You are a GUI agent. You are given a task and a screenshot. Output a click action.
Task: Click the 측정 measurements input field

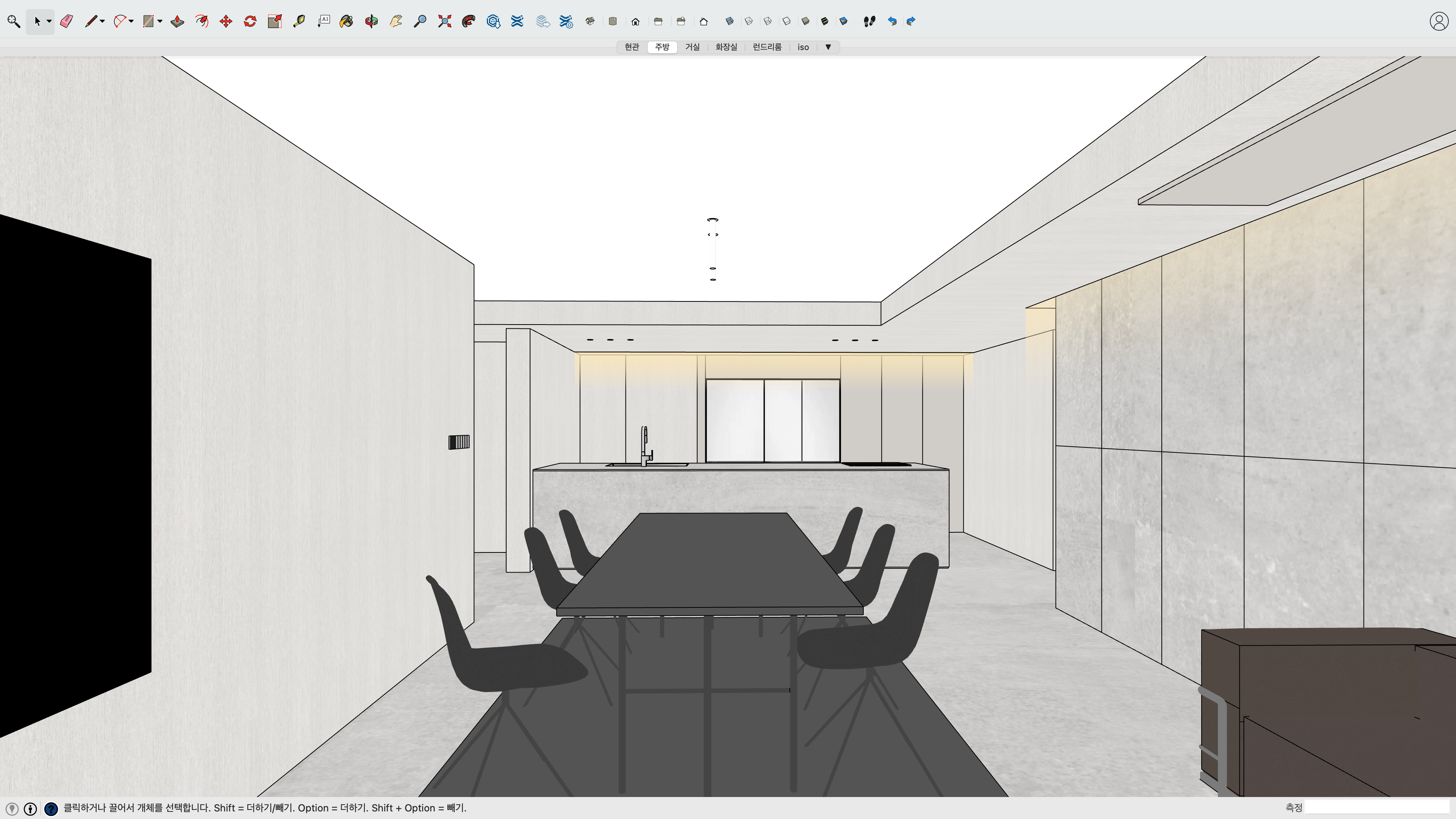[x=1377, y=808]
